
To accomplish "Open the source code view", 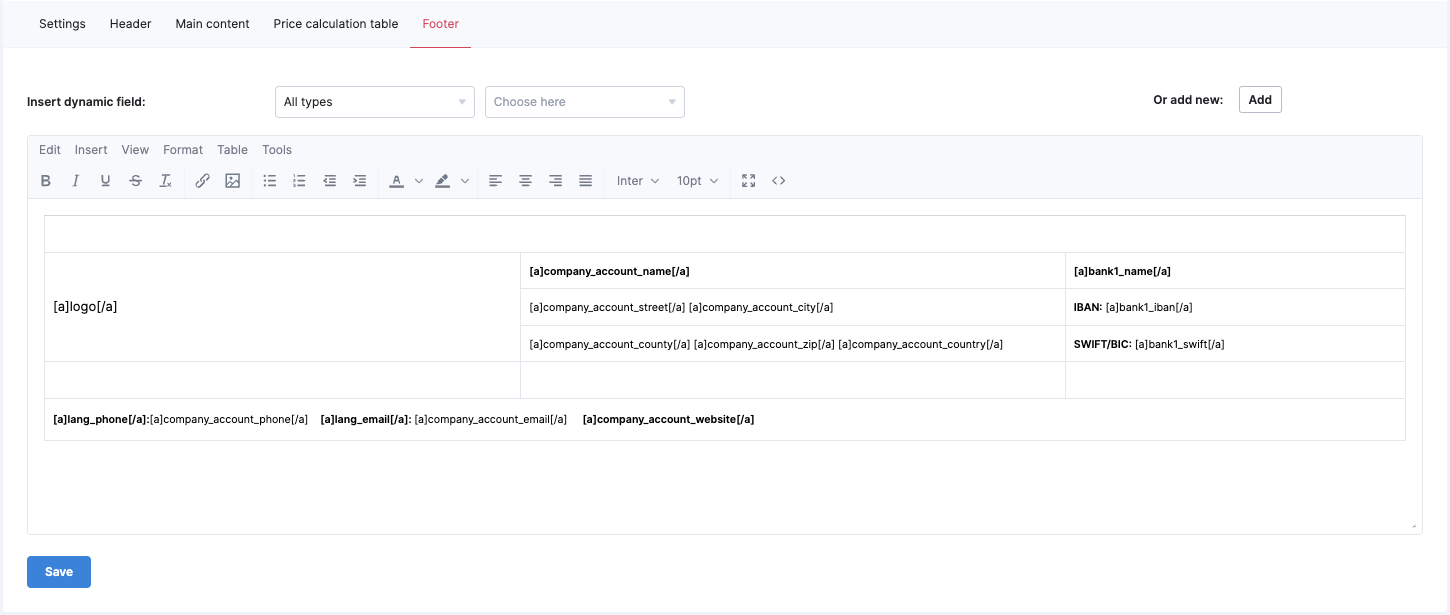I will [779, 181].
